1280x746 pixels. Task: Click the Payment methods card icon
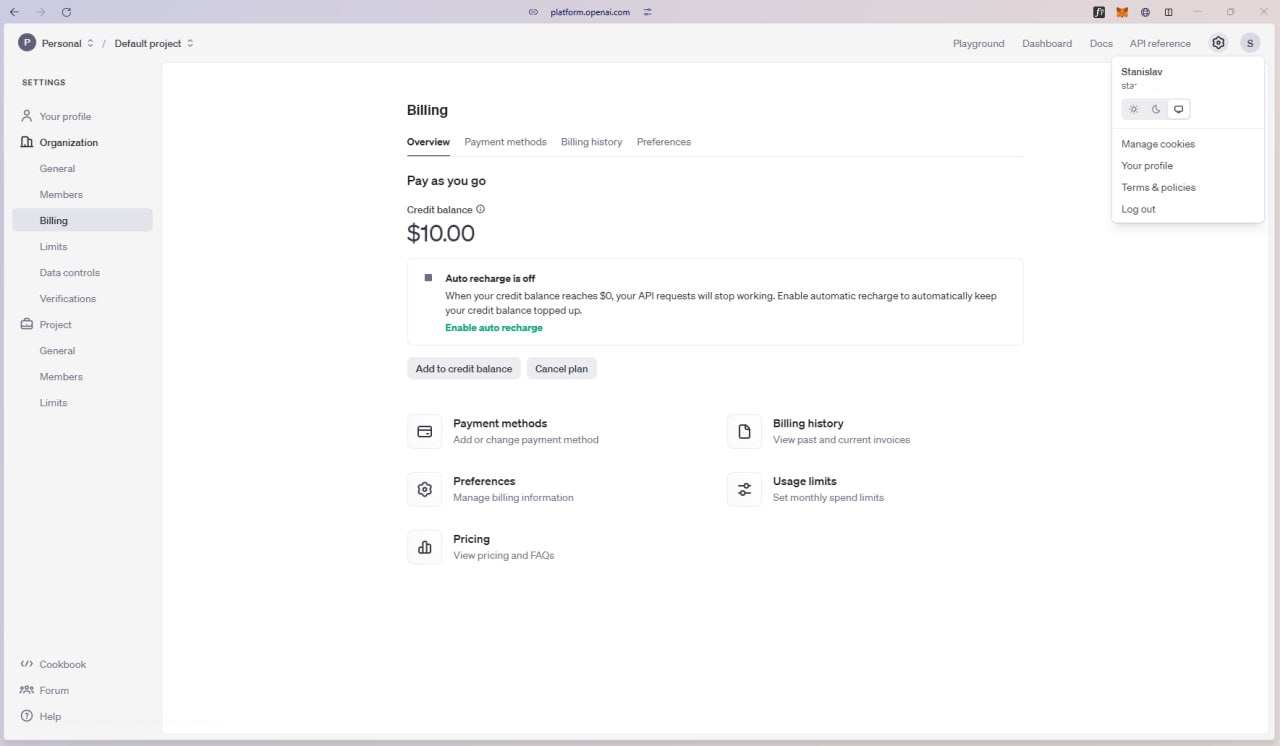(424, 432)
